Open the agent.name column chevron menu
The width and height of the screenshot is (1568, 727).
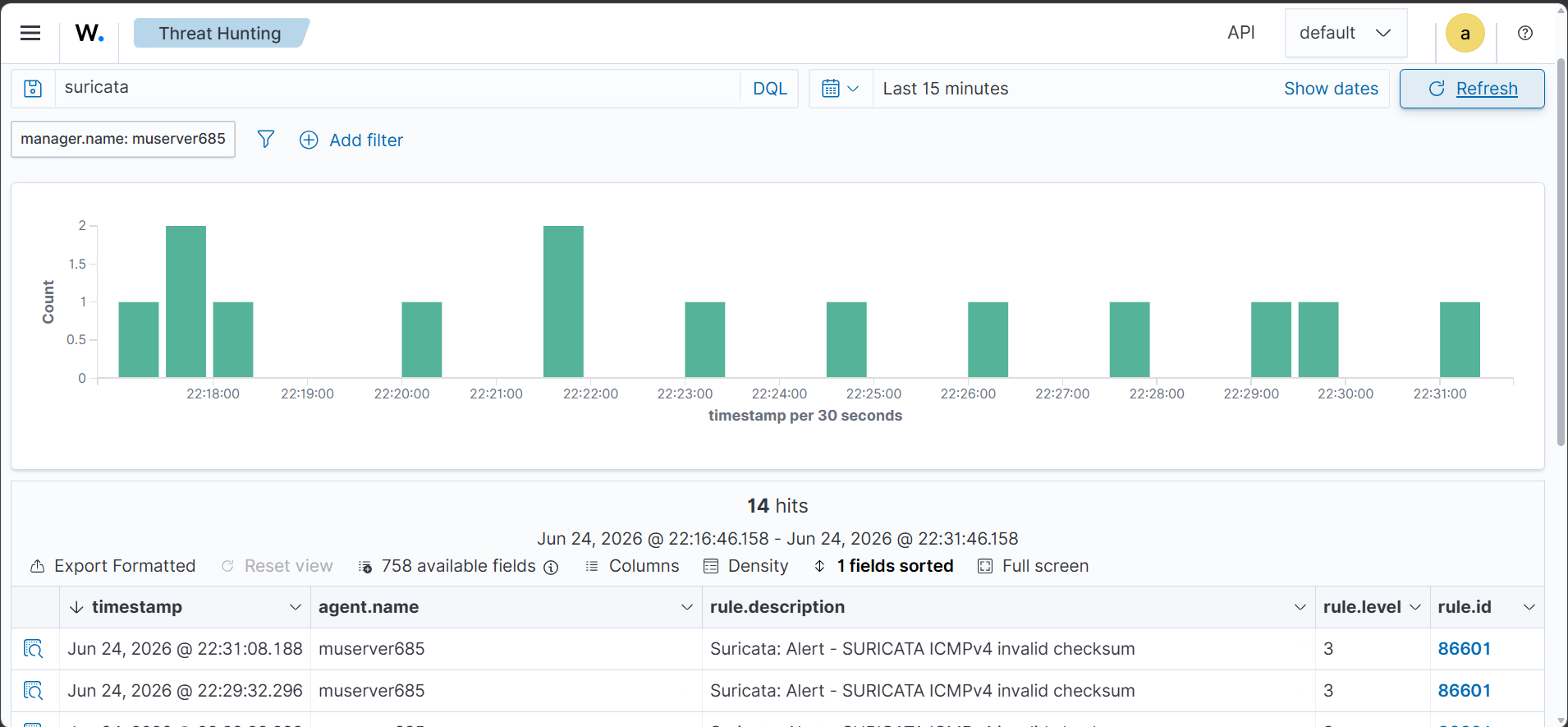point(687,607)
